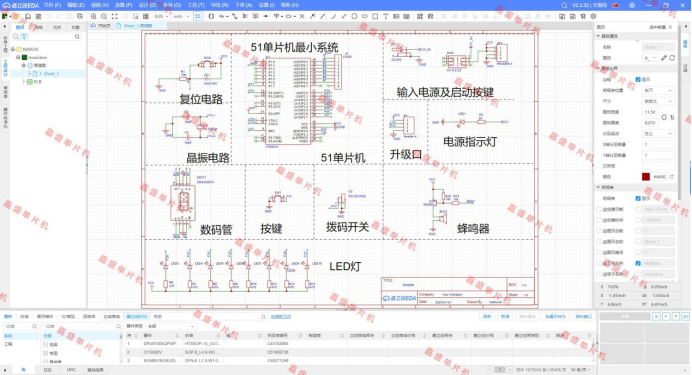Collapse the 明细表 section header
The width and height of the screenshot is (692, 375).
click(x=598, y=188)
